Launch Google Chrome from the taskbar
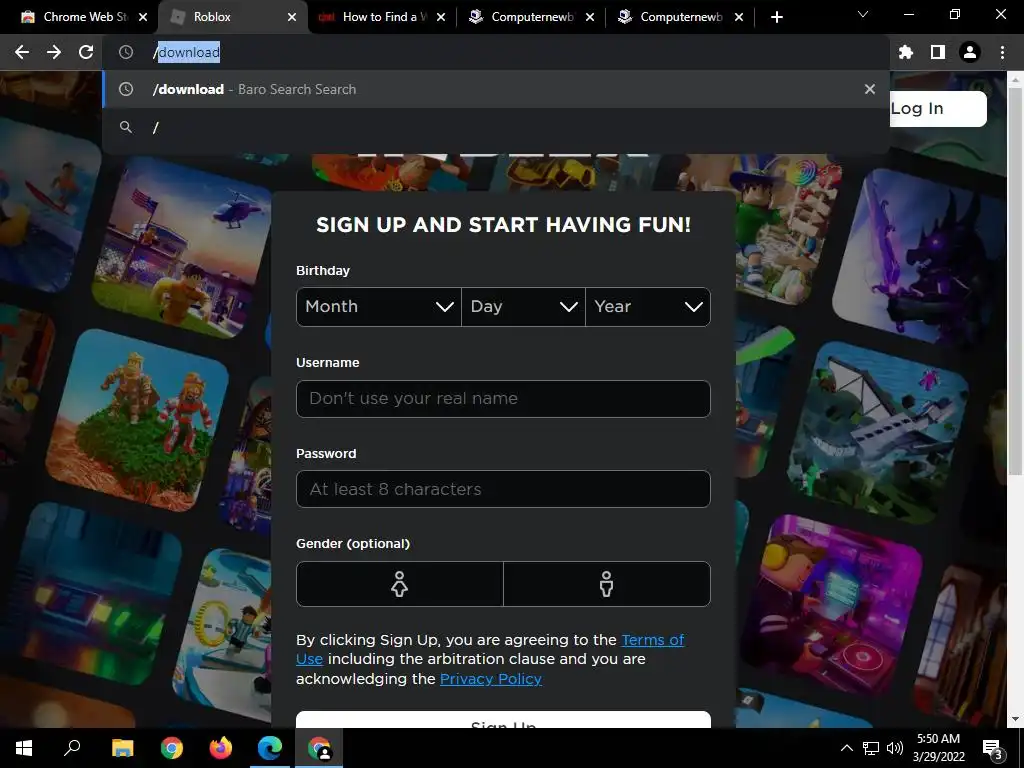1024x768 pixels. pos(172,748)
